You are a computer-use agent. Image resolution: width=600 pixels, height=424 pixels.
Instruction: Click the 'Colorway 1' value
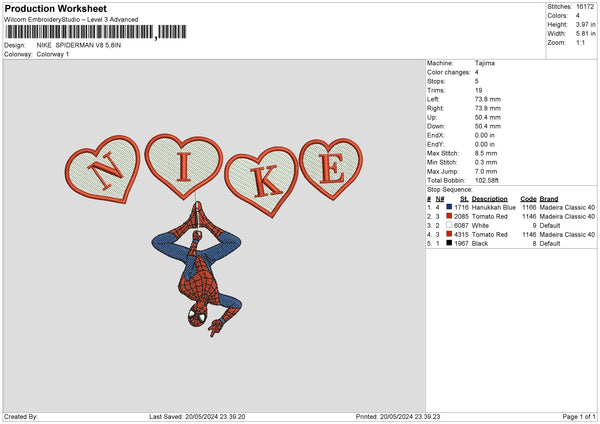click(x=53, y=54)
